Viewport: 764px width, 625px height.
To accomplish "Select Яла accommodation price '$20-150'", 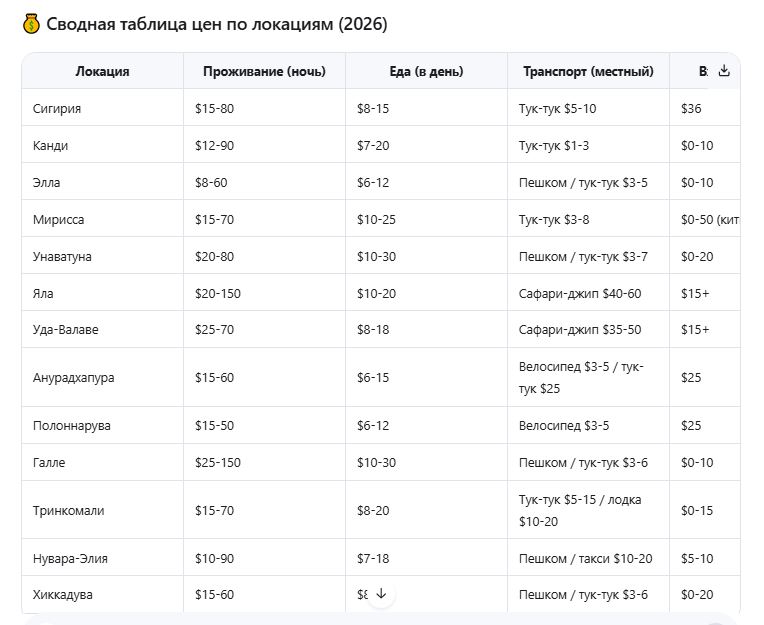I will pos(218,293).
